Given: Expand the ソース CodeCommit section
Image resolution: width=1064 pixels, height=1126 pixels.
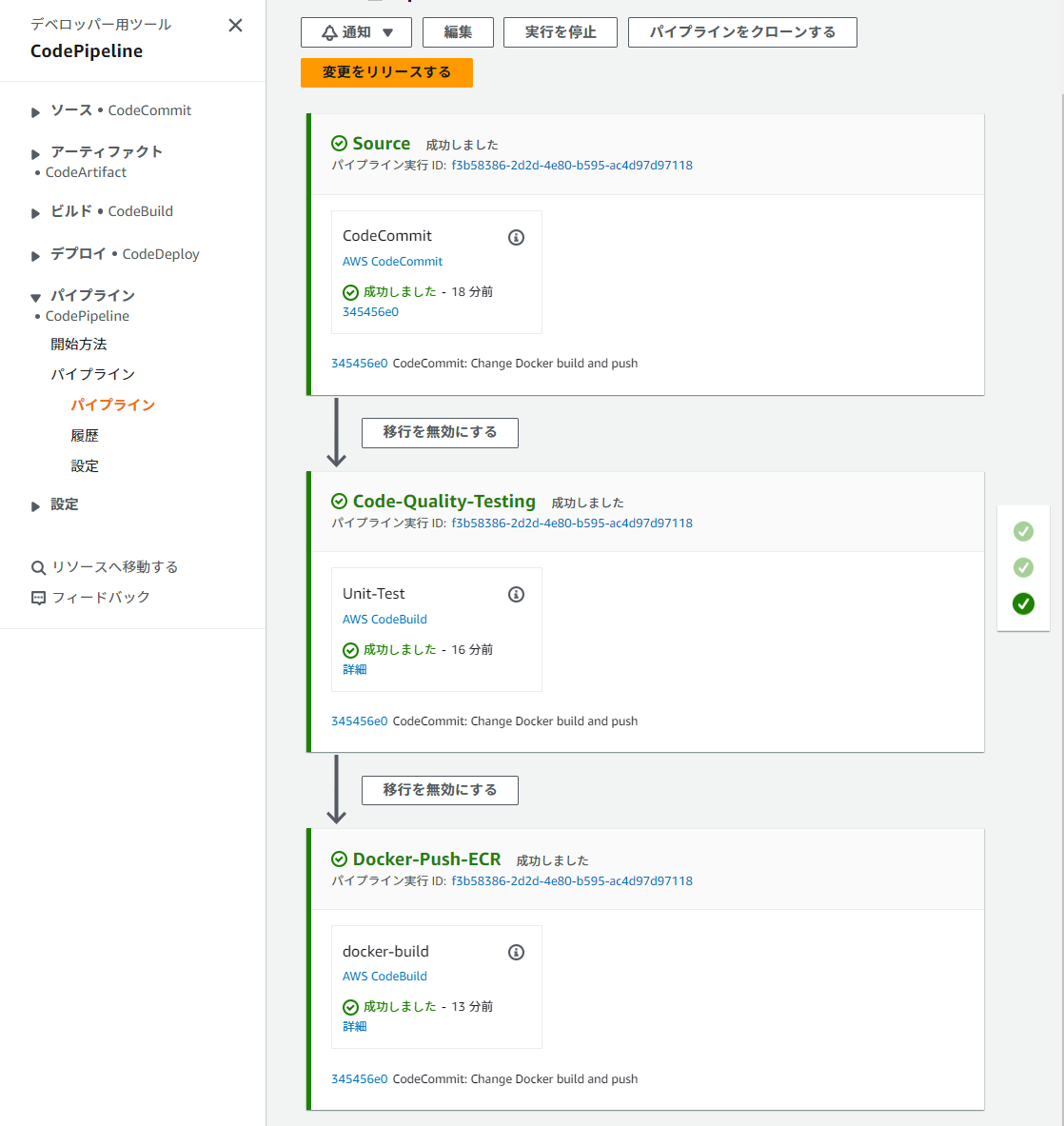Looking at the screenshot, I should click(35, 112).
